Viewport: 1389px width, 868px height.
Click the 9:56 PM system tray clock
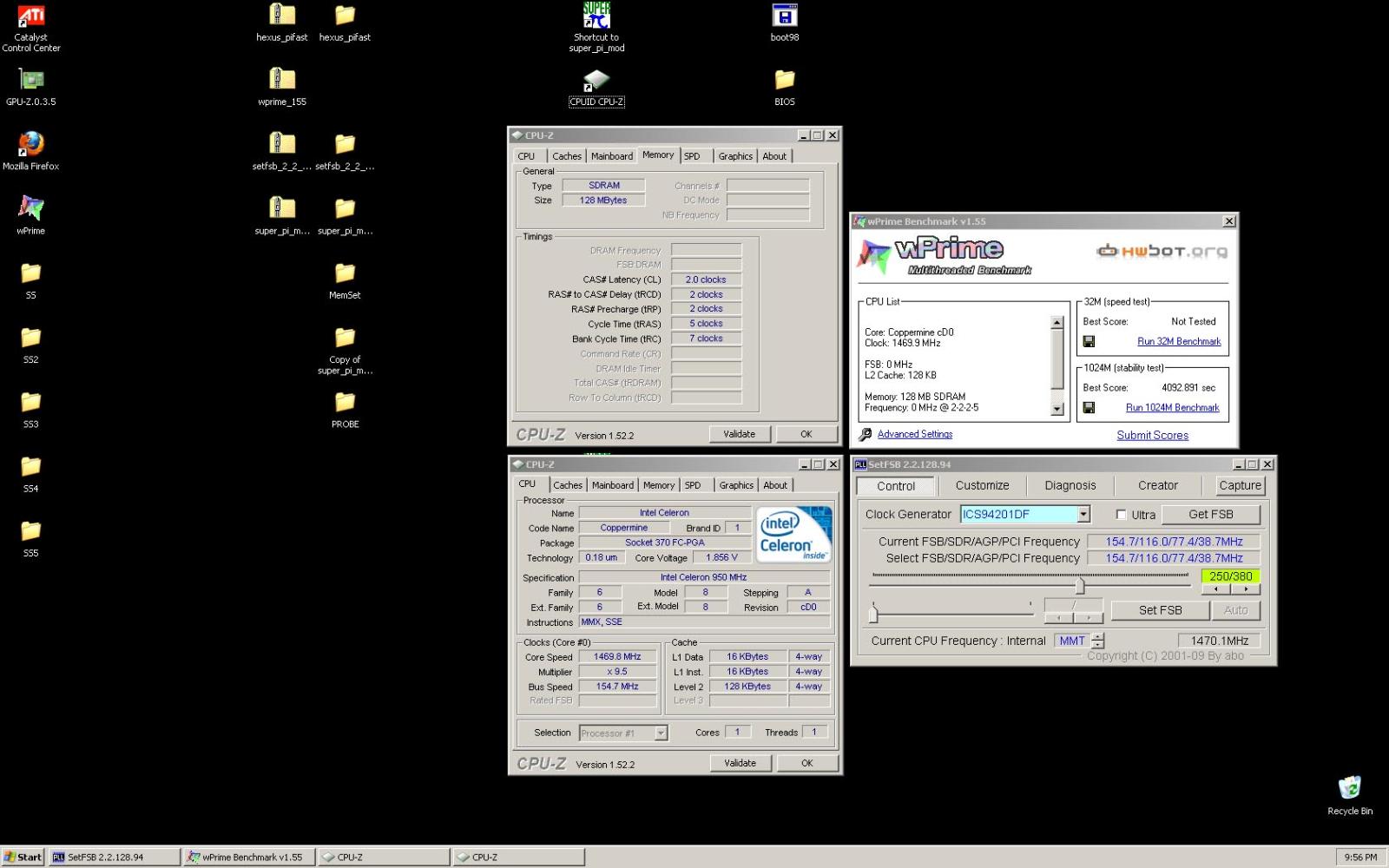(x=1360, y=857)
